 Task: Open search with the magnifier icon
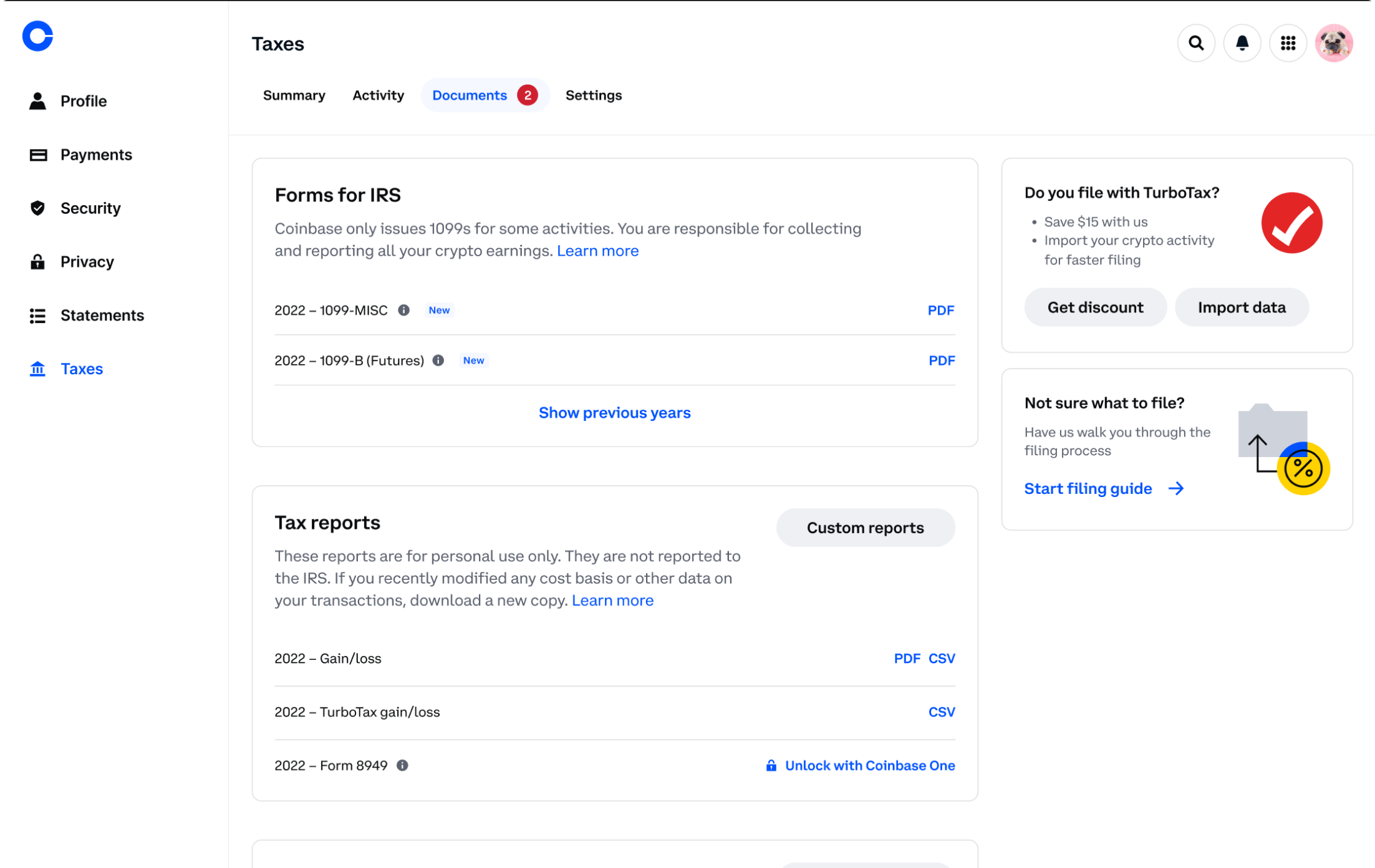1195,43
